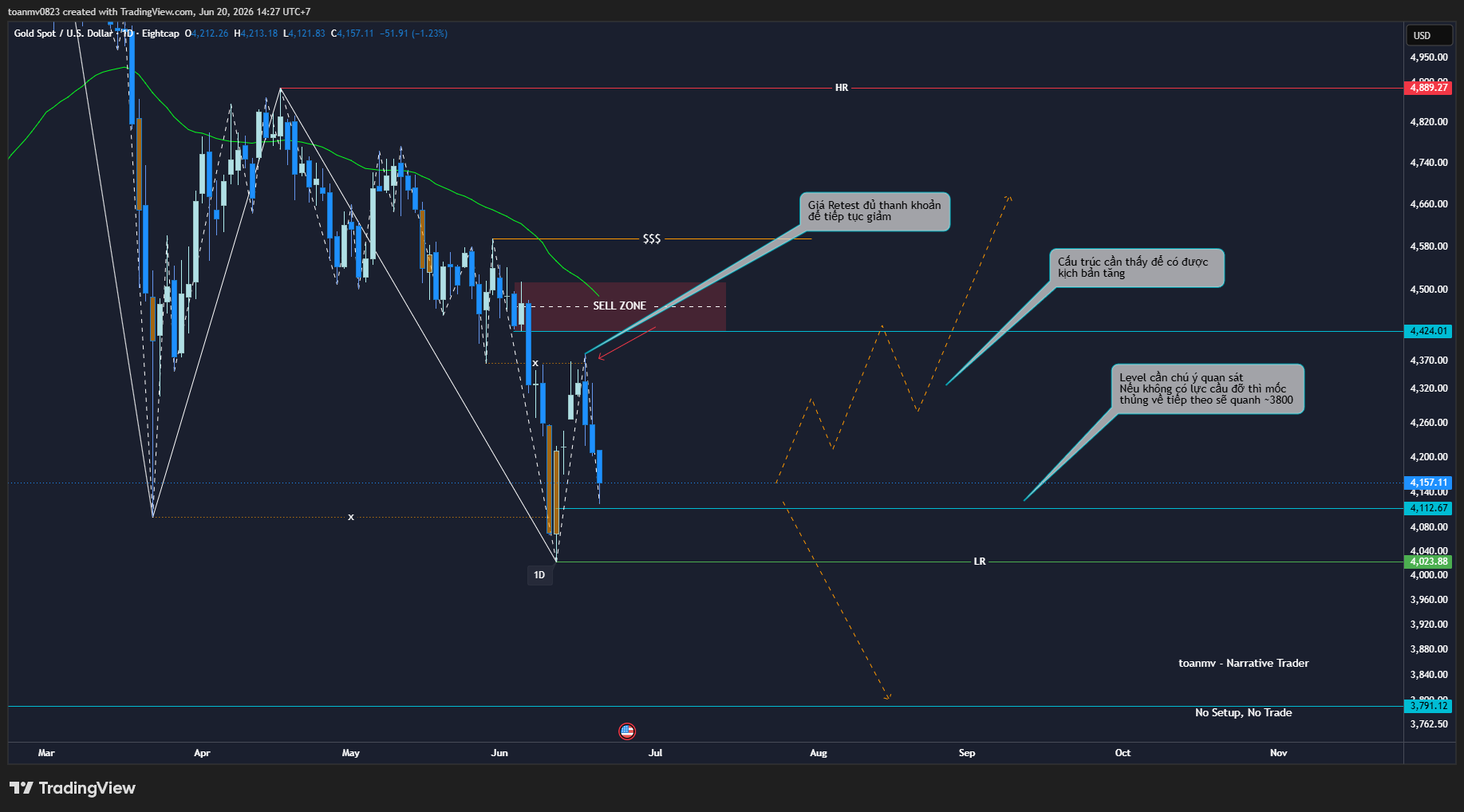Click the 4,740.00 price axis label
The width and height of the screenshot is (1464, 812).
tap(1429, 163)
